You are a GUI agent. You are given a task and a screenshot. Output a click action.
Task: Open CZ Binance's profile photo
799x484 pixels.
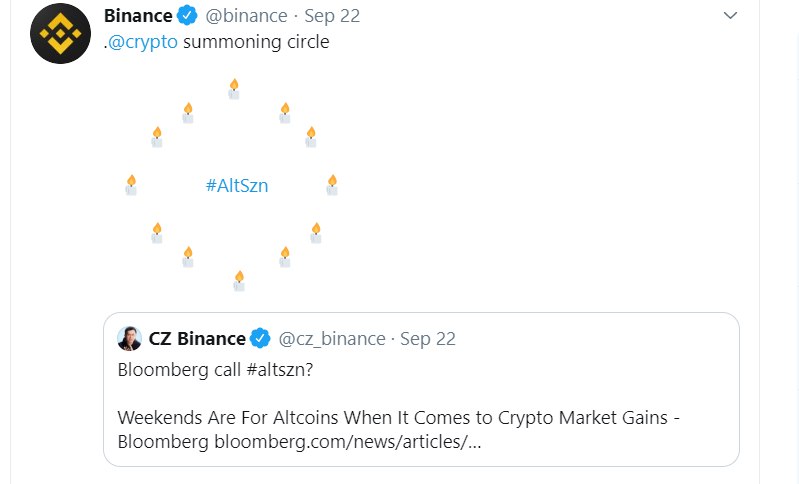(129, 338)
